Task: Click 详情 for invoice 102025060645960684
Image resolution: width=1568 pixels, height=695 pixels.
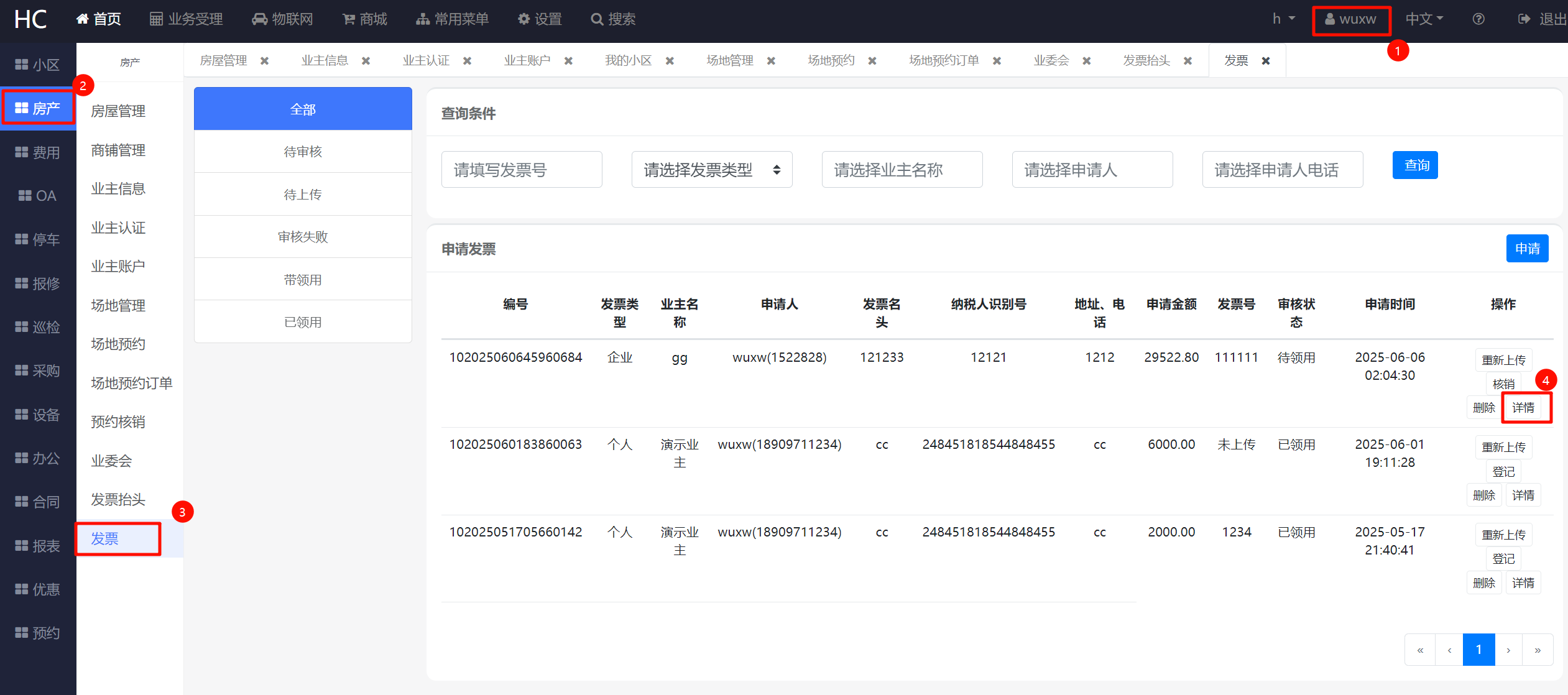Action: point(1523,408)
